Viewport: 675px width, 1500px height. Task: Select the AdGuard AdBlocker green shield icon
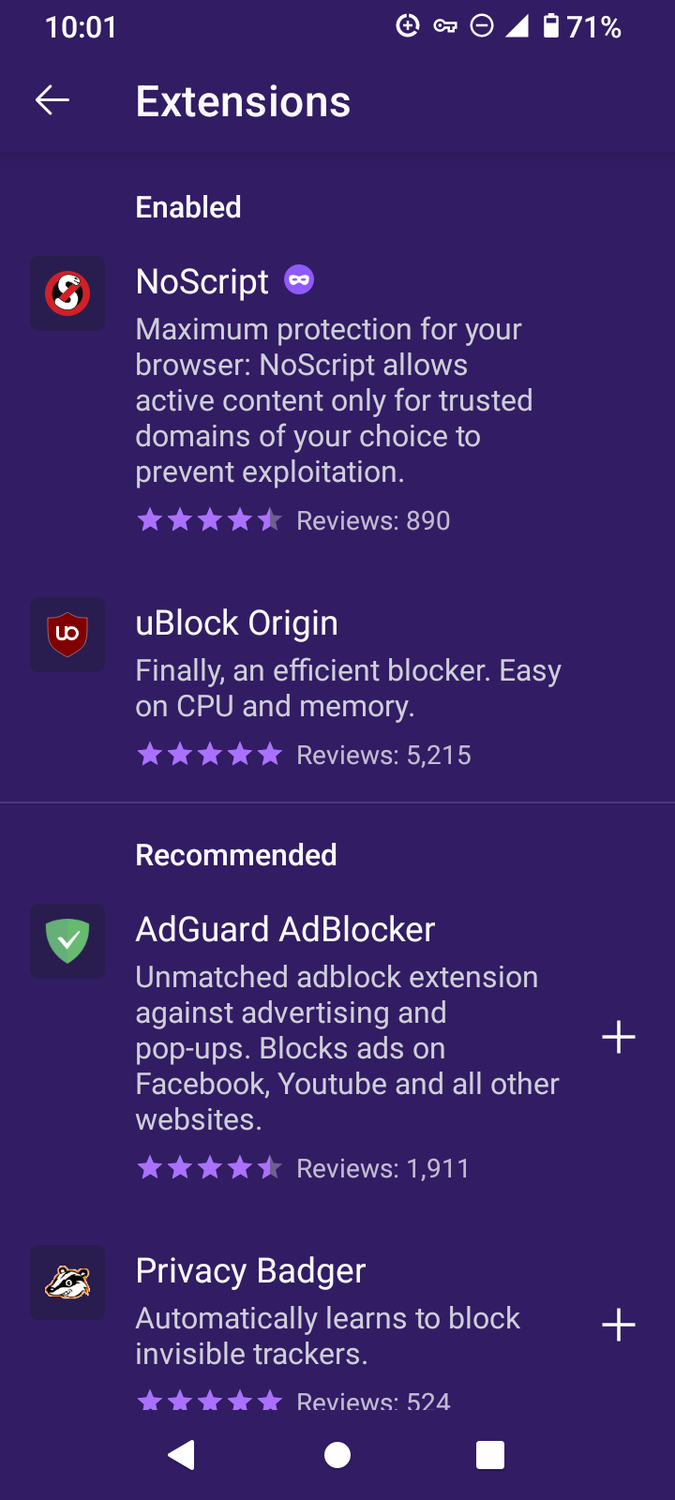tap(67, 941)
